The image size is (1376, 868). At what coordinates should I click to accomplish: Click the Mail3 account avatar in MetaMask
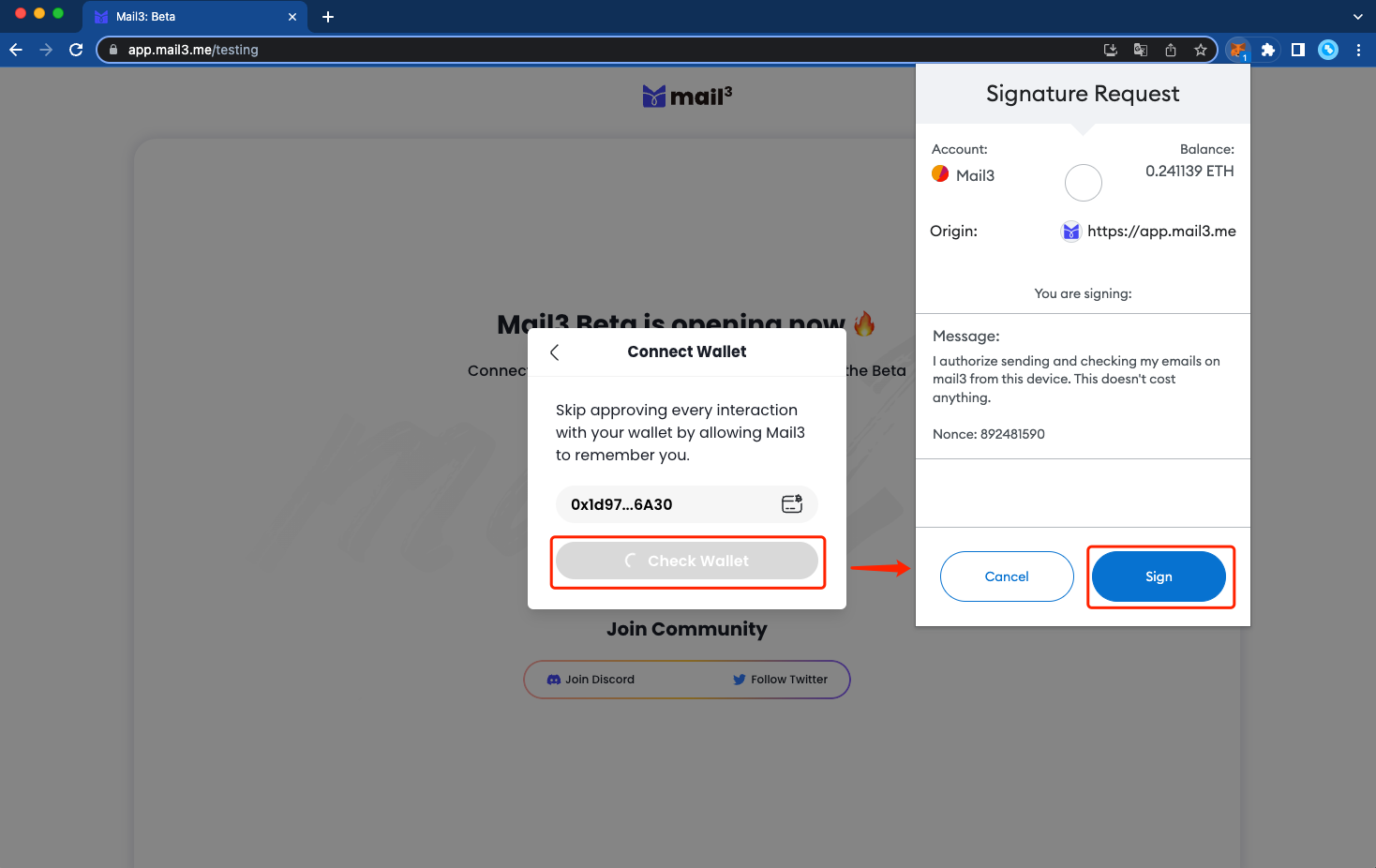click(940, 173)
